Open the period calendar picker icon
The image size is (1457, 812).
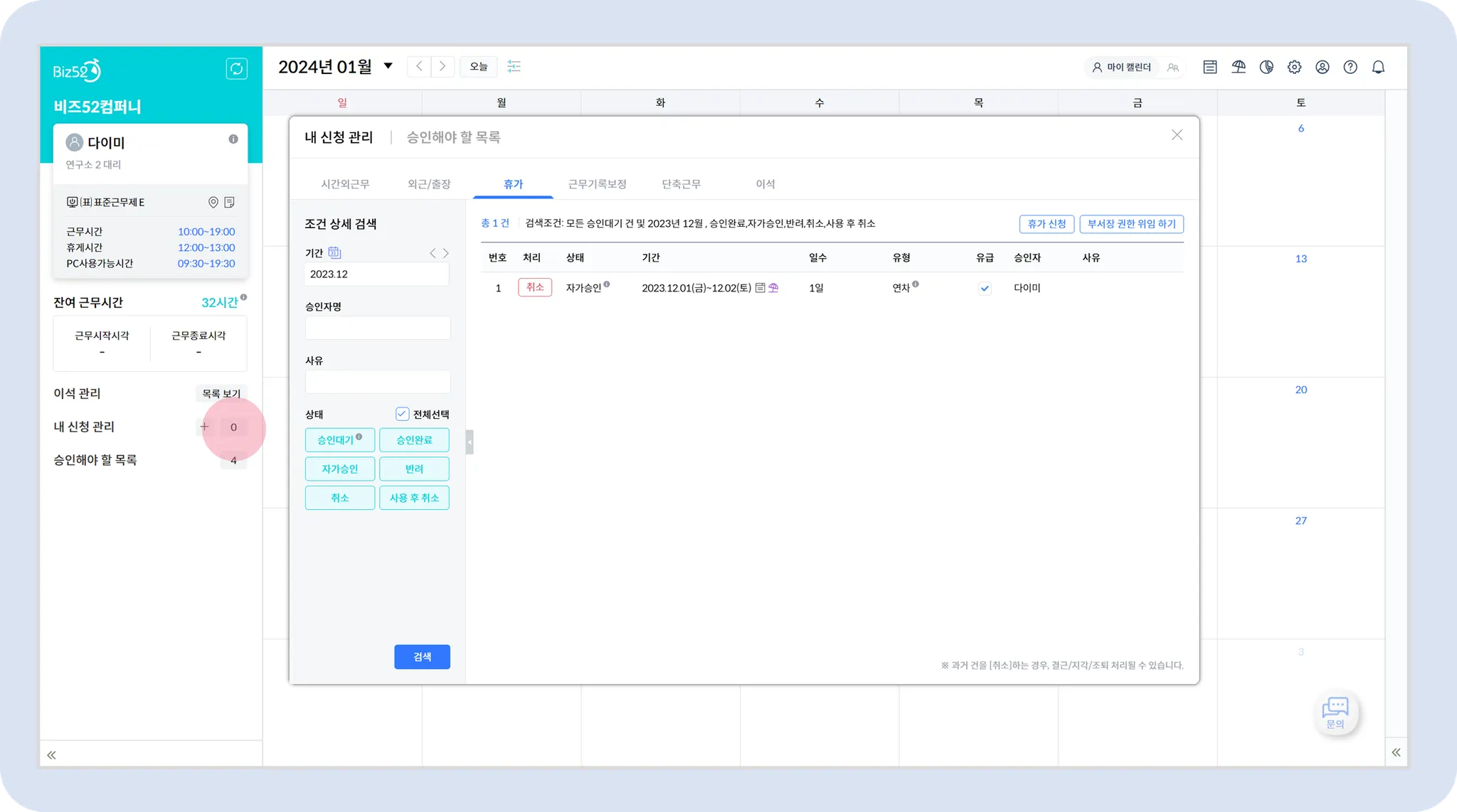tap(334, 252)
